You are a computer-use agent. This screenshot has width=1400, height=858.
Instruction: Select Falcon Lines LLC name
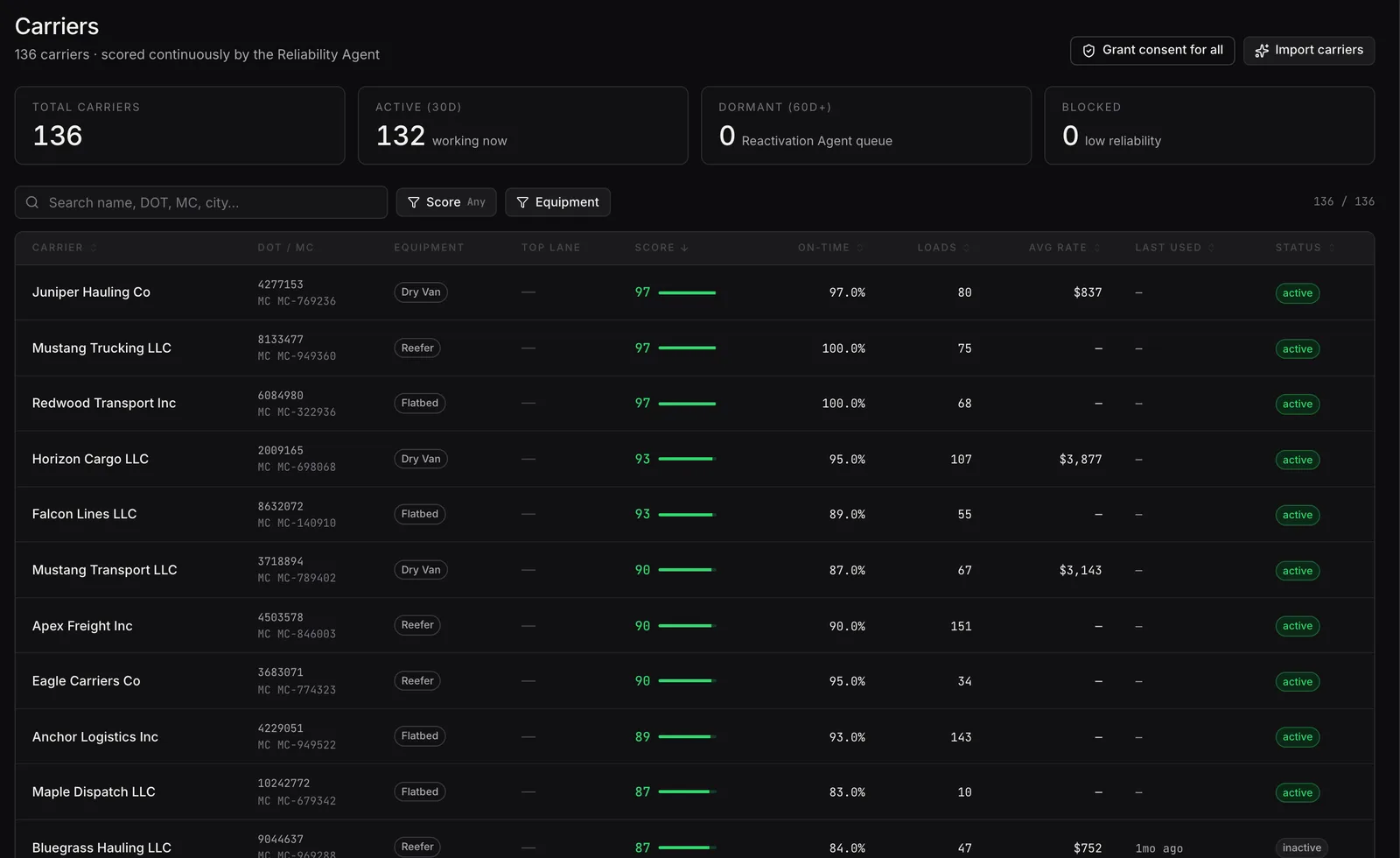tap(84, 514)
